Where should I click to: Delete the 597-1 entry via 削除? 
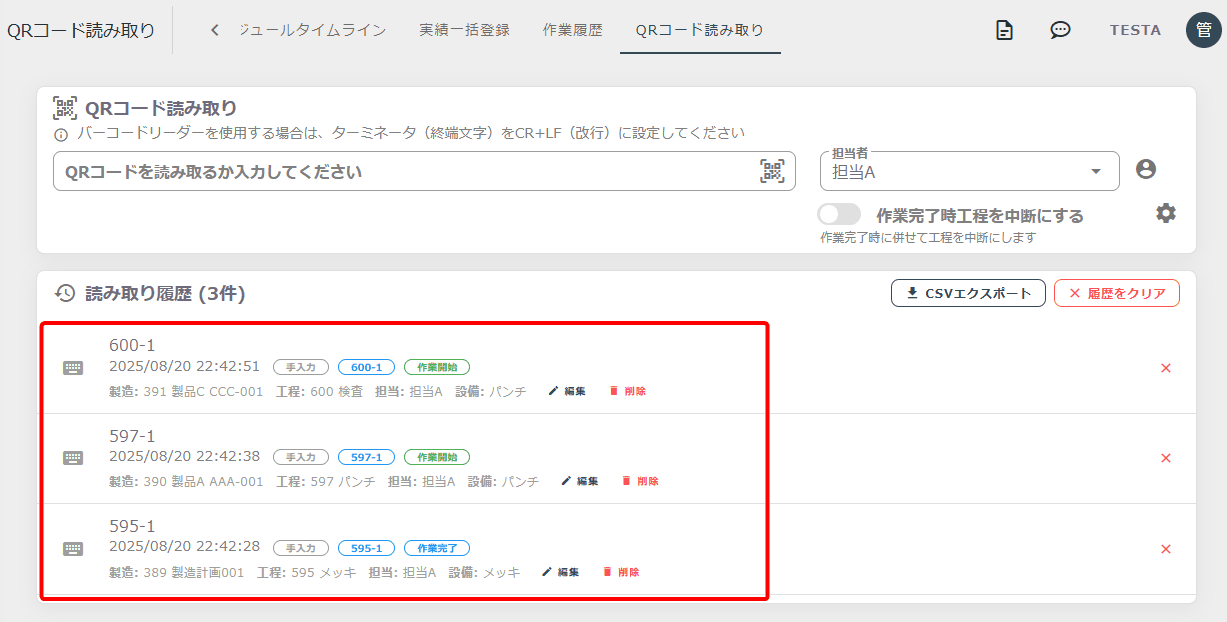640,481
